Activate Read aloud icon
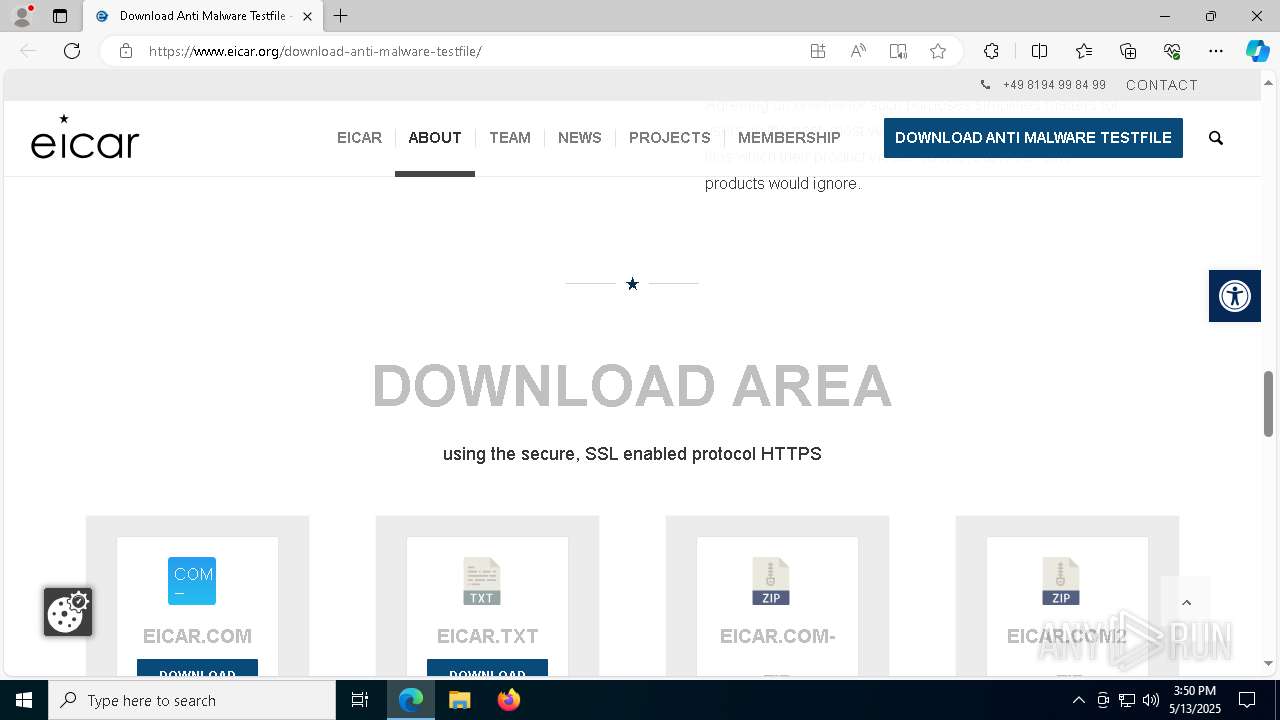 point(858,51)
